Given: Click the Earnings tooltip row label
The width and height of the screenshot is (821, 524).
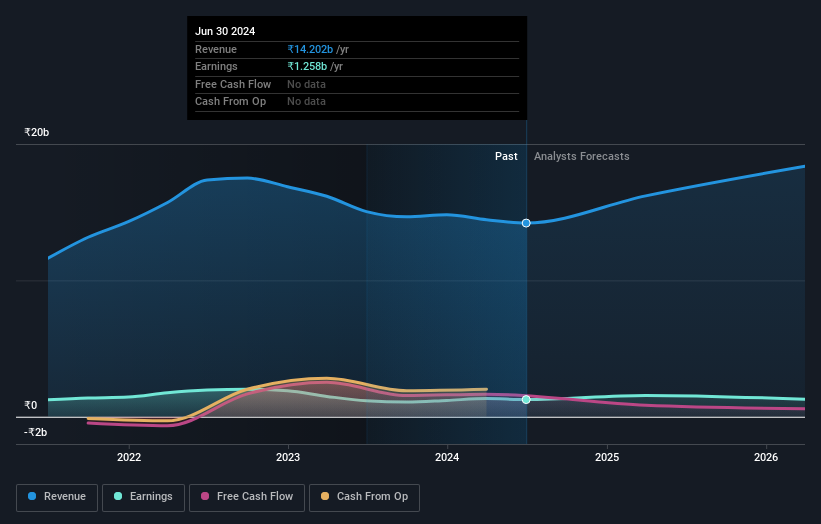Looking at the screenshot, I should (x=216, y=66).
